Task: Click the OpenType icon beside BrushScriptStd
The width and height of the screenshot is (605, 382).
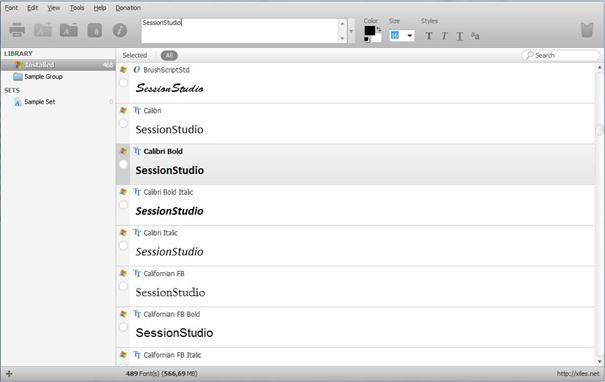Action: pyautogui.click(x=137, y=69)
